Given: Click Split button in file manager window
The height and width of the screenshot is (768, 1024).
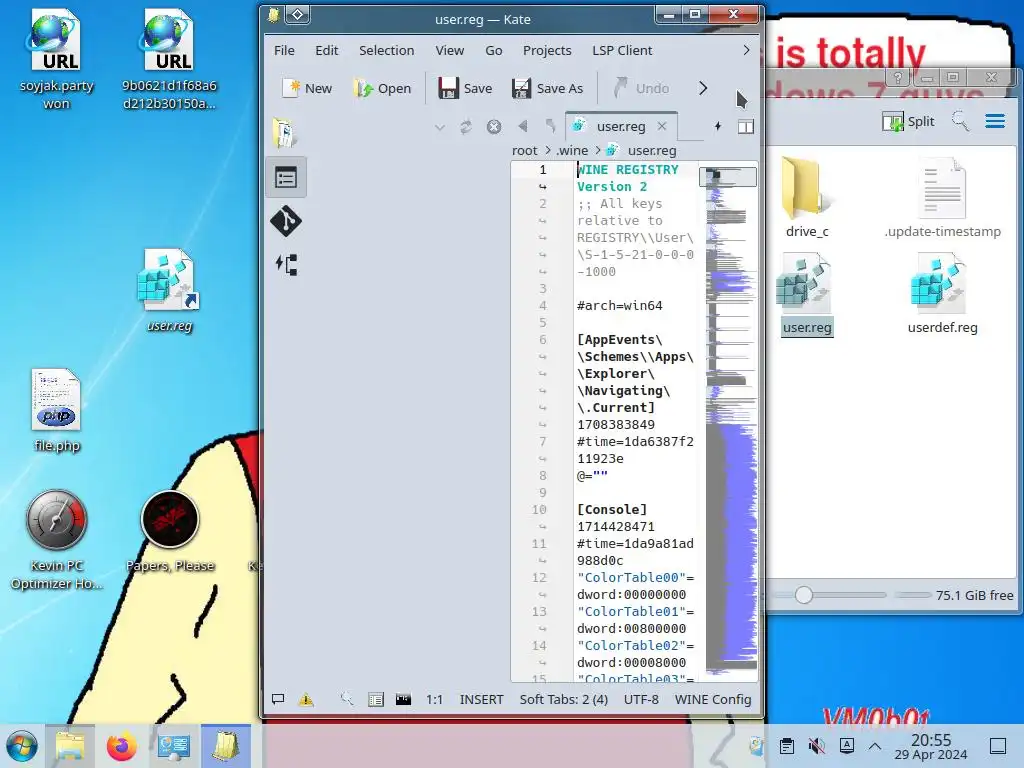Looking at the screenshot, I should [x=908, y=121].
